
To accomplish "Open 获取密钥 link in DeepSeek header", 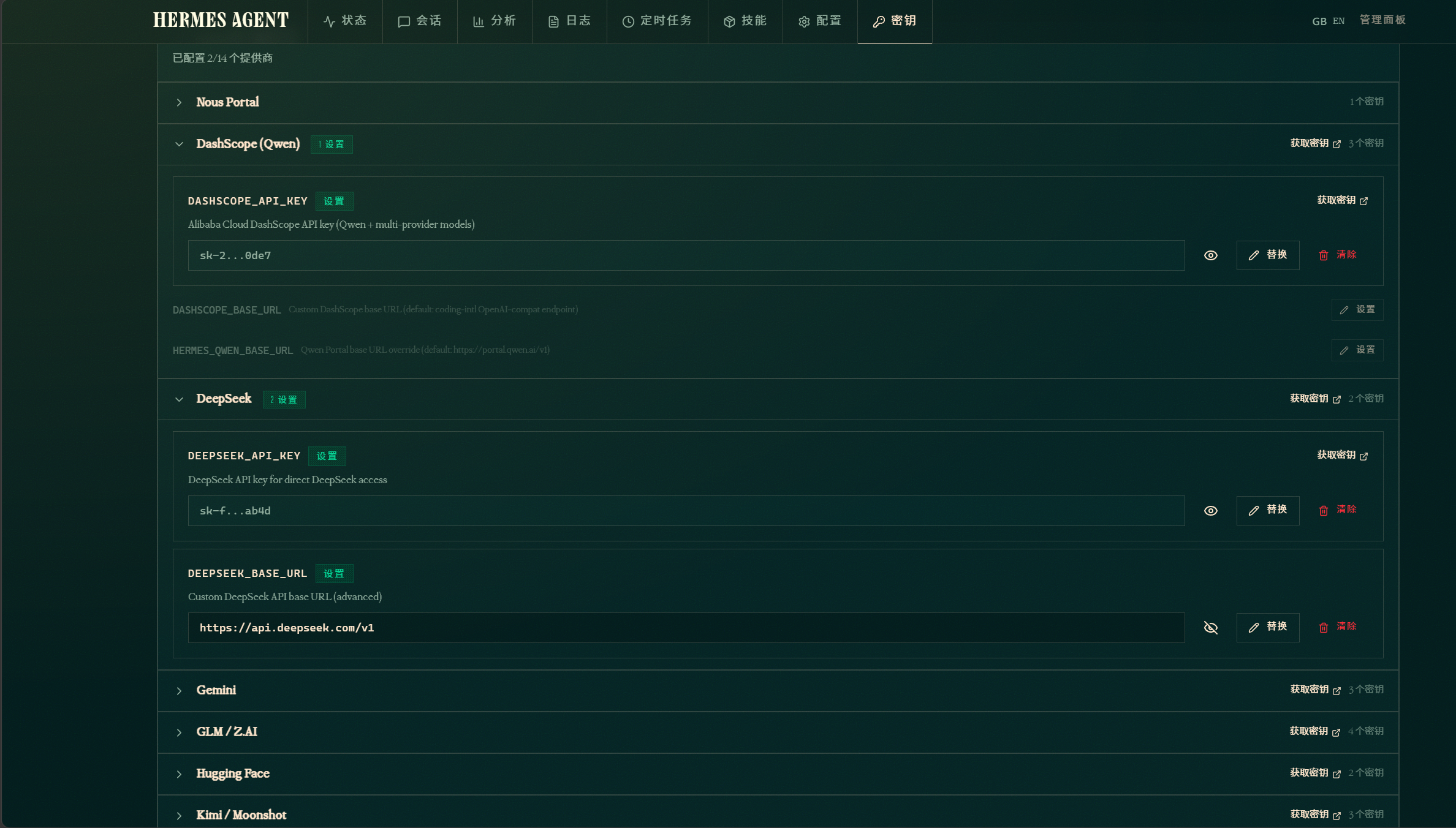I will (1315, 399).
